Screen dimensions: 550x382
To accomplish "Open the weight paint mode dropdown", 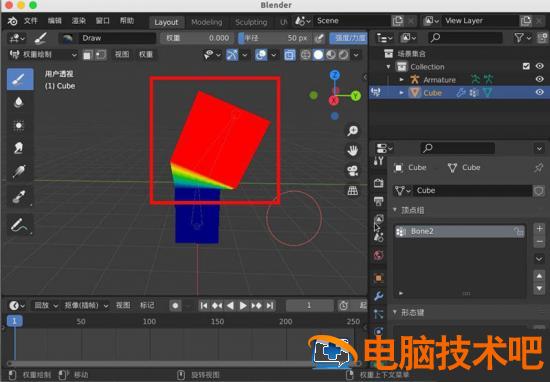I will pyautogui.click(x=43, y=55).
